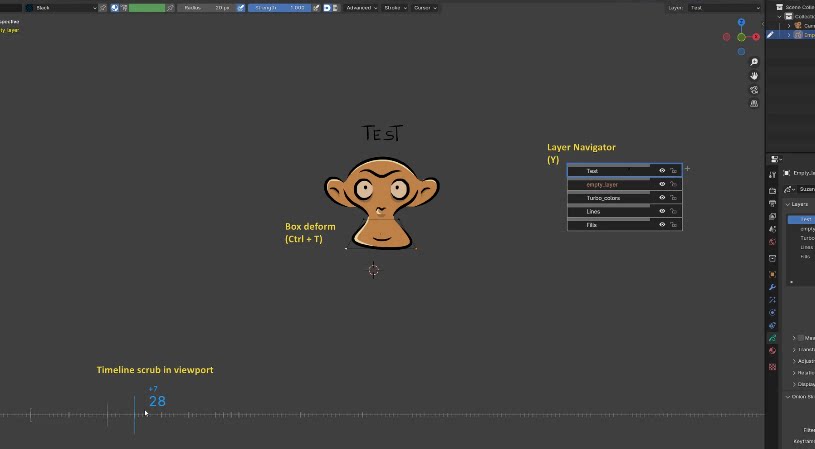Image resolution: width=815 pixels, height=449 pixels.
Task: Expand the Display panel
Action: (x=794, y=384)
